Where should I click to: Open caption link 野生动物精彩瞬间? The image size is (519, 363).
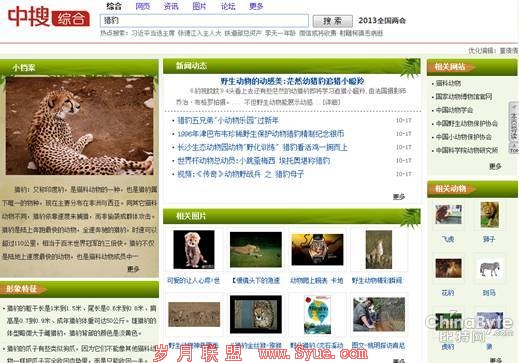coord(377,281)
